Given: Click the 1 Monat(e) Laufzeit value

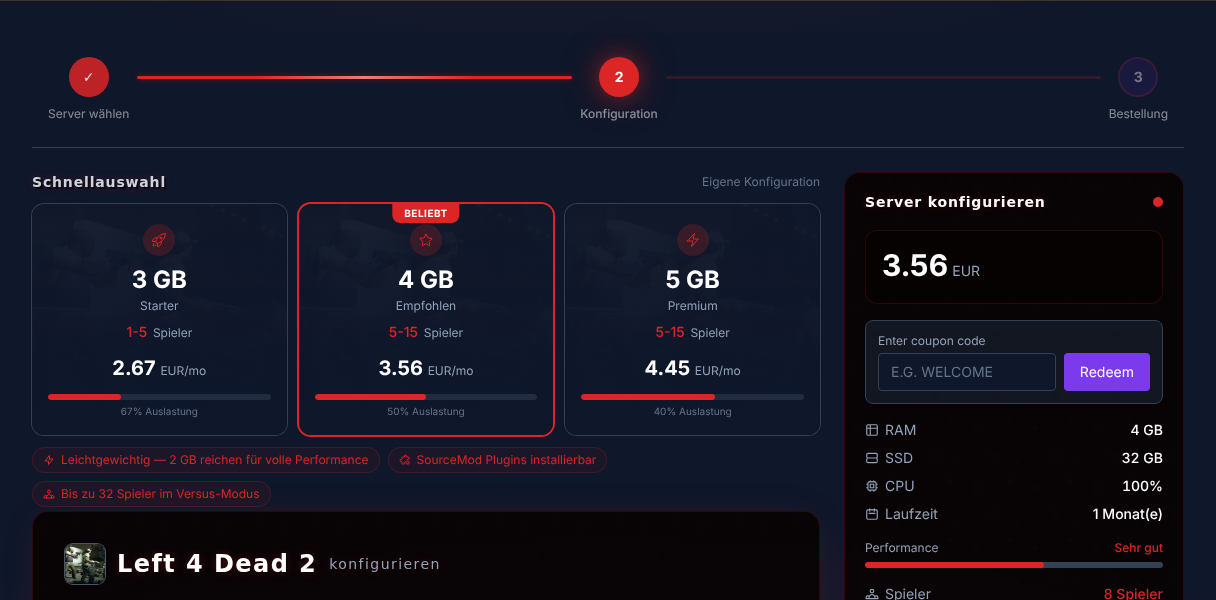Looking at the screenshot, I should point(1127,514).
